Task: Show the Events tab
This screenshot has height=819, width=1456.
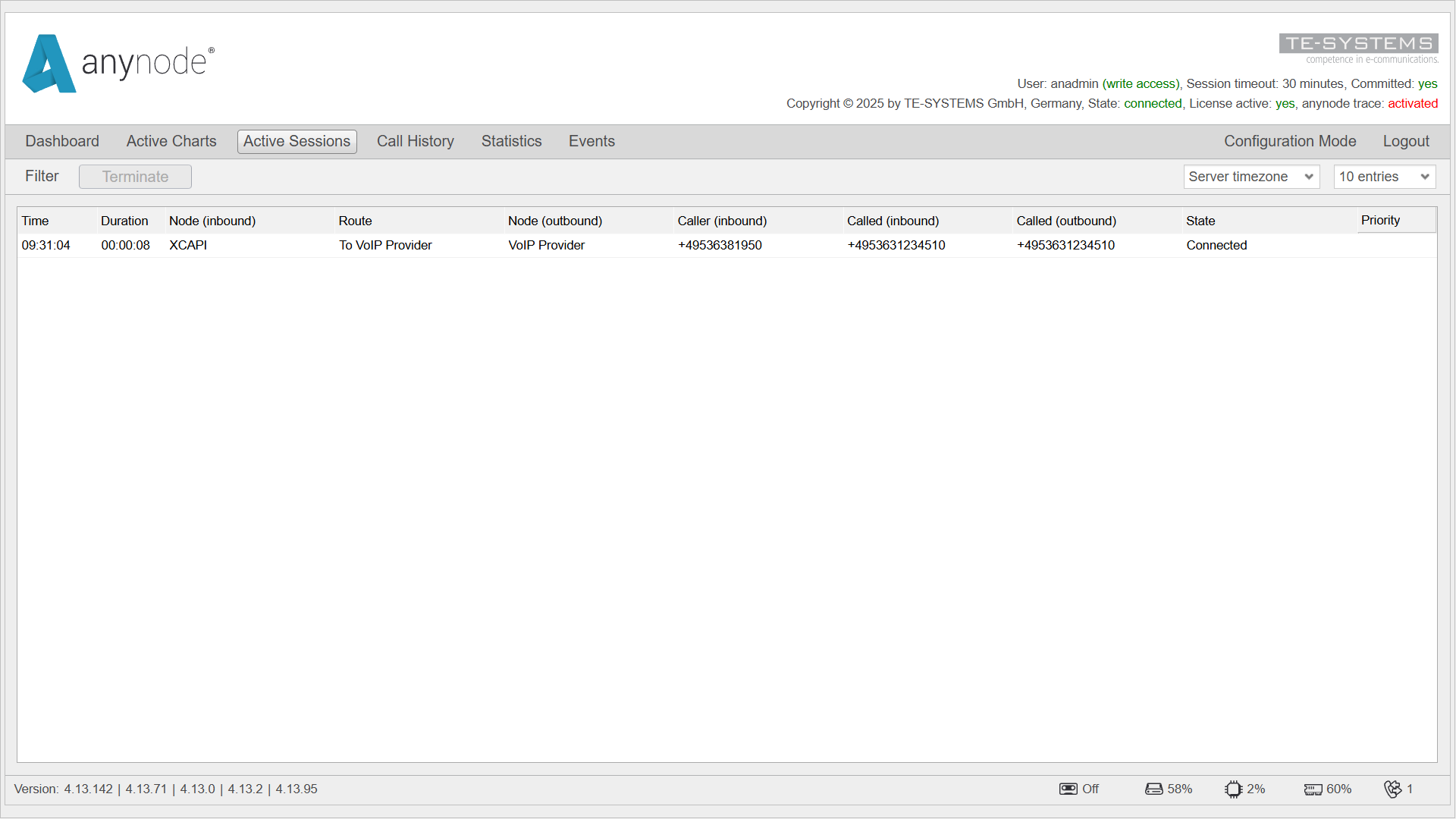Action: point(591,141)
